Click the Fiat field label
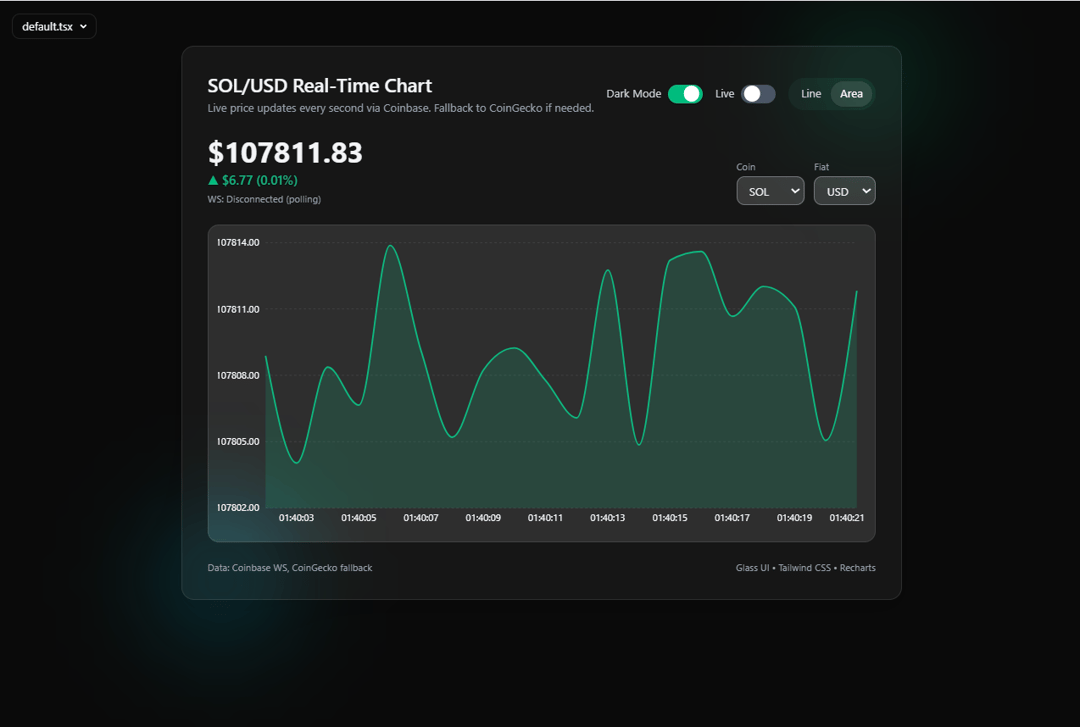The width and height of the screenshot is (1080, 727). 822,167
